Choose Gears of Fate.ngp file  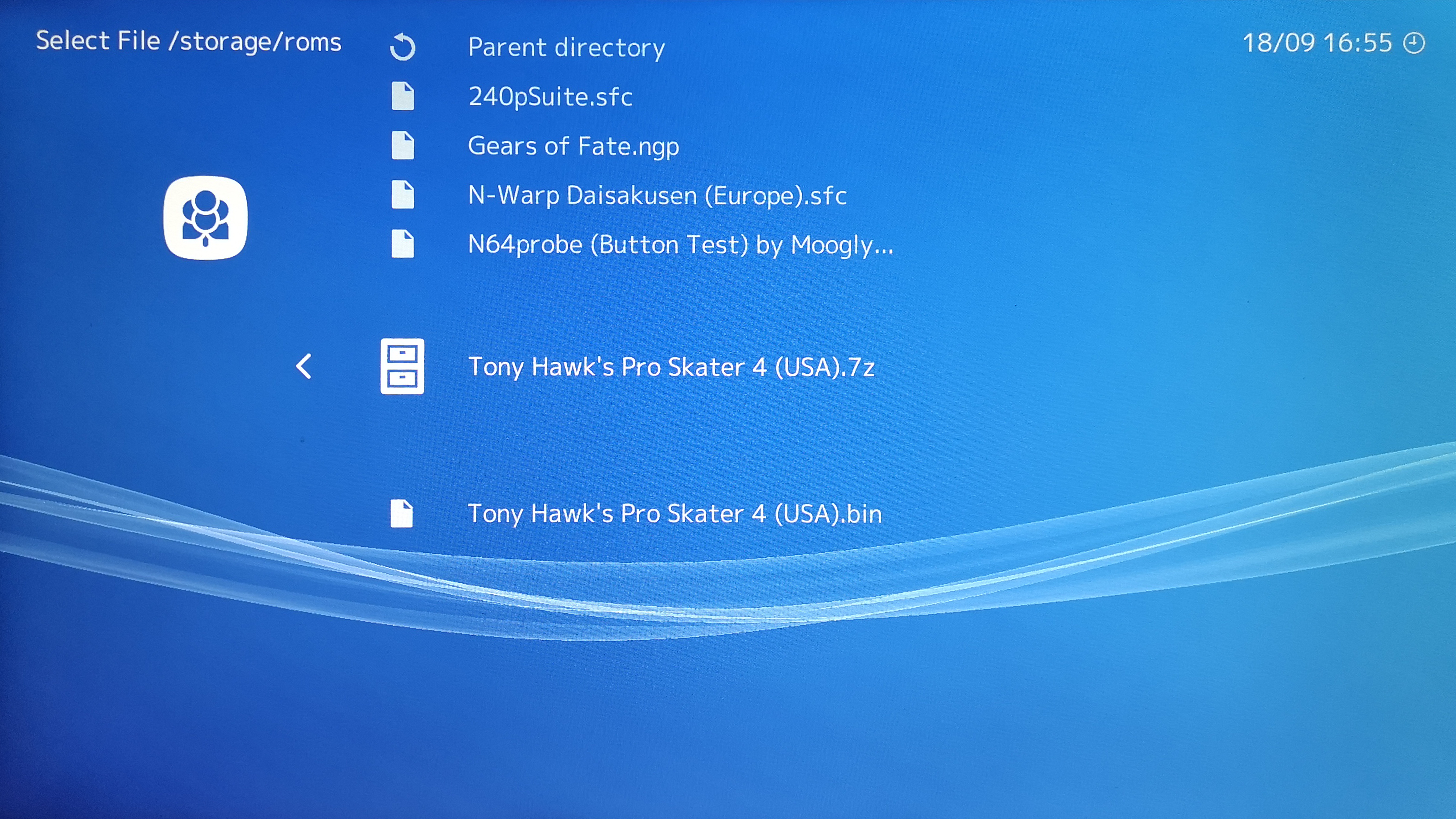(573, 146)
